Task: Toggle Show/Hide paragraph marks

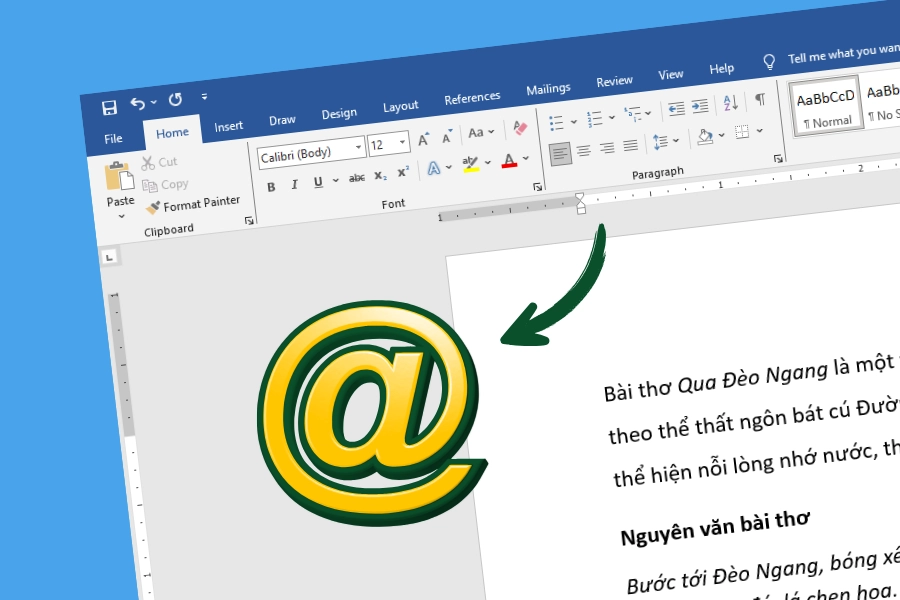Action: pos(760,98)
